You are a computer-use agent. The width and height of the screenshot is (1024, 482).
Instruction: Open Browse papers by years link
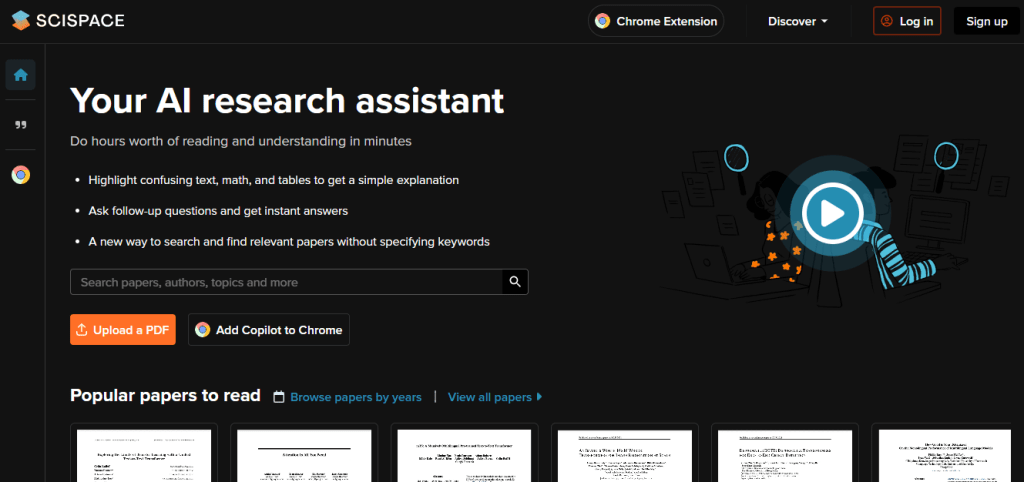coord(356,397)
